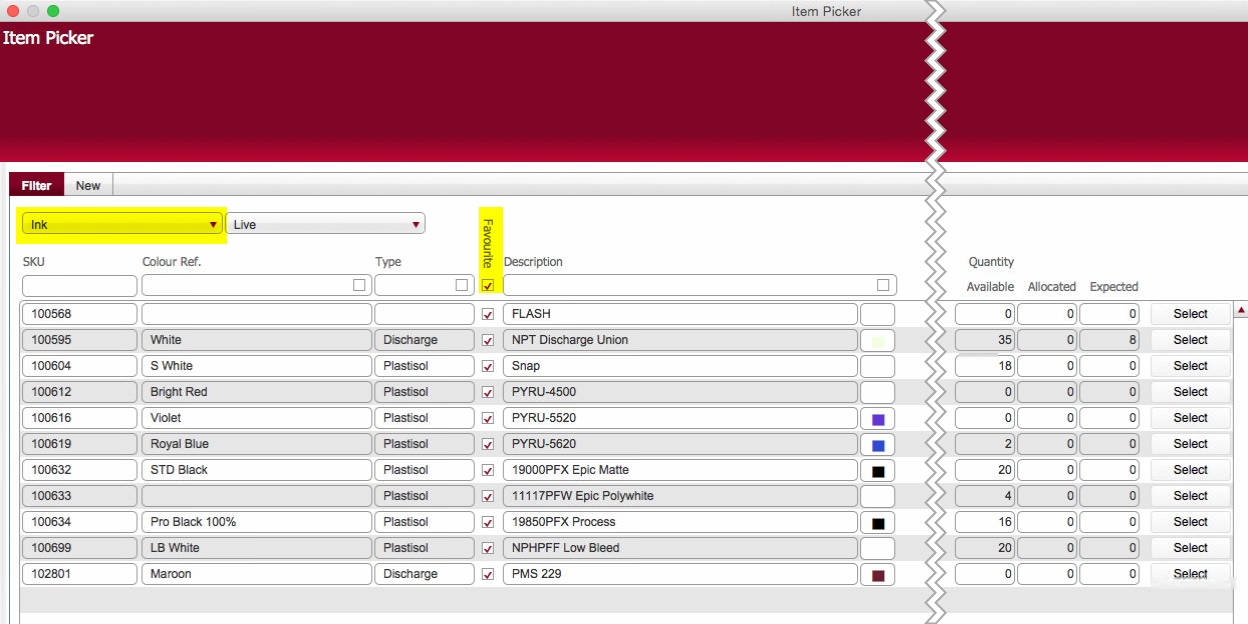This screenshot has height=624, width=1248.
Task: Click the maroon colour swatch for PMS 229
Action: pos(878,575)
